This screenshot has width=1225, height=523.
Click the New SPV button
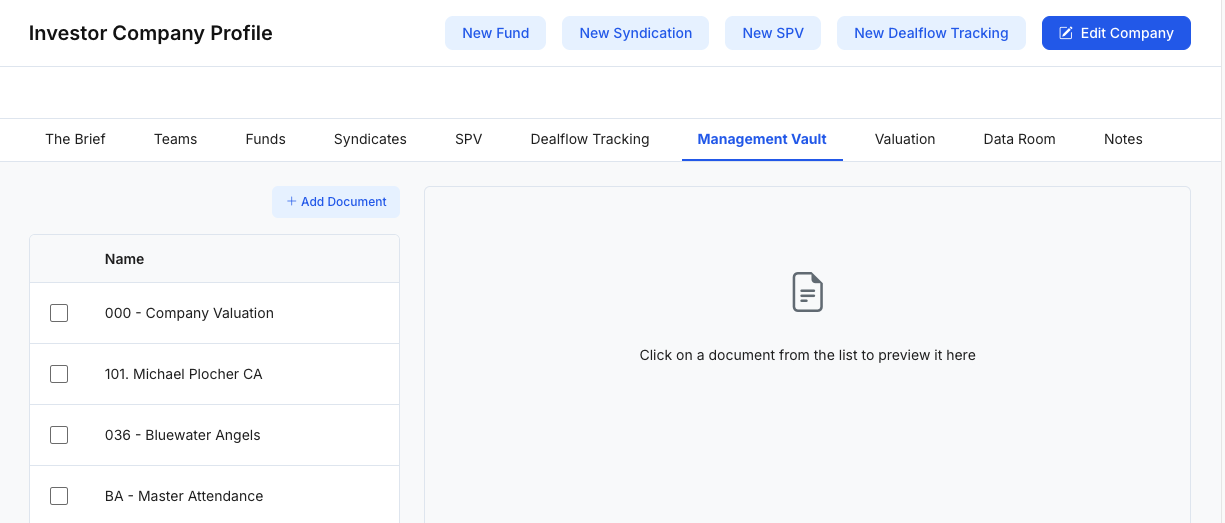click(x=772, y=33)
